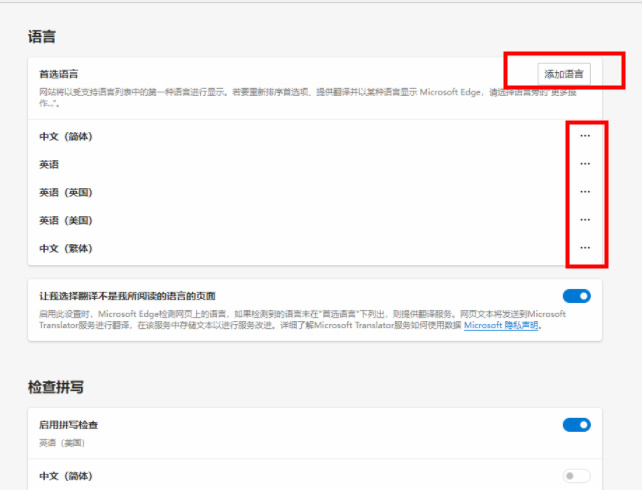Click 让我选择翻译不是我所阅读的语言的页面 label

[127, 296]
